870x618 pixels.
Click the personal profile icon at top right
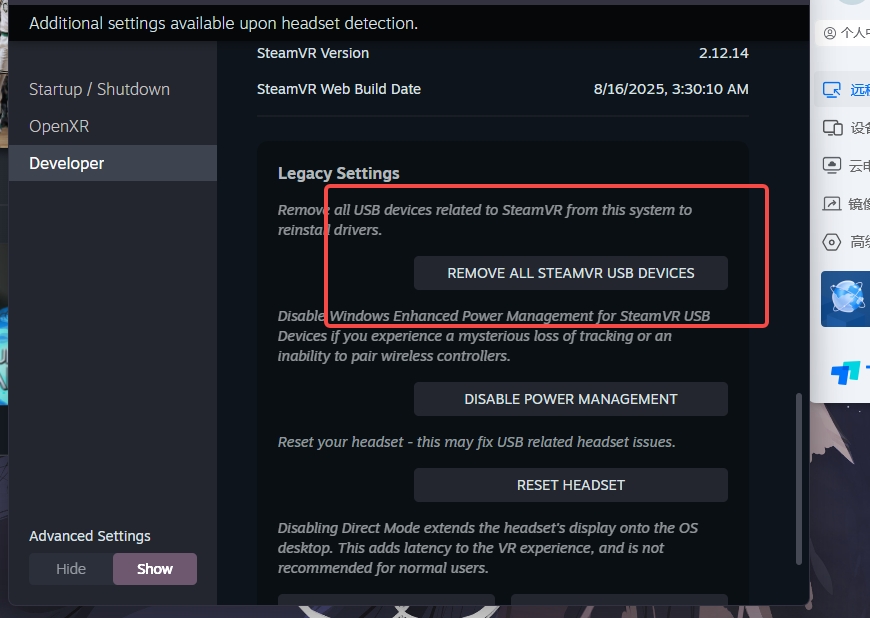click(829, 33)
